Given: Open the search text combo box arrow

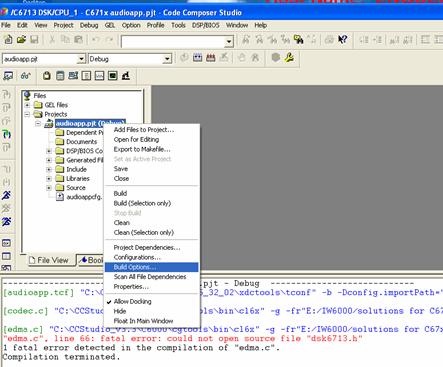Looking at the screenshot, I should (229, 42).
